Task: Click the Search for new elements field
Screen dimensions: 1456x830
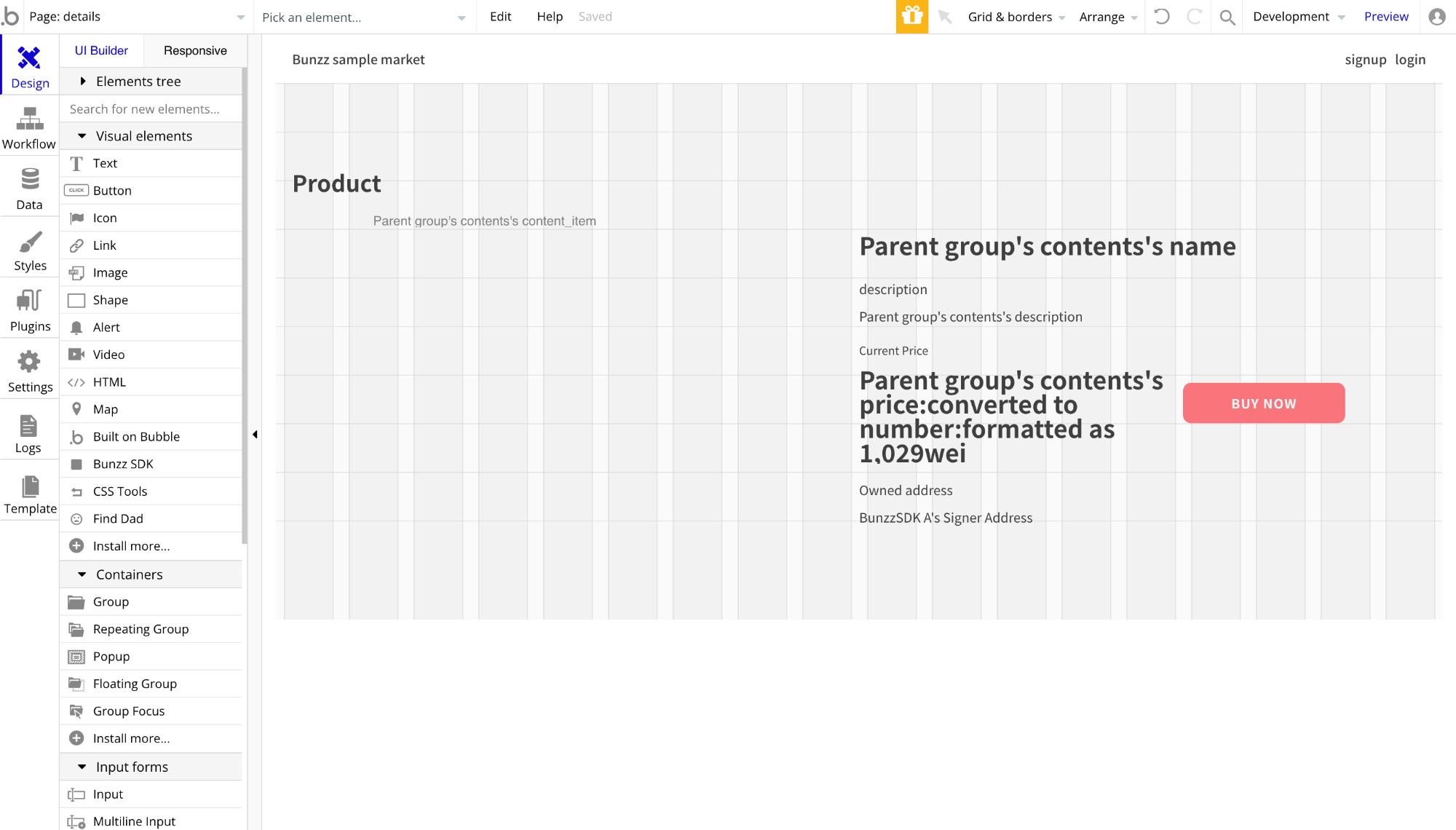Action: (151, 109)
